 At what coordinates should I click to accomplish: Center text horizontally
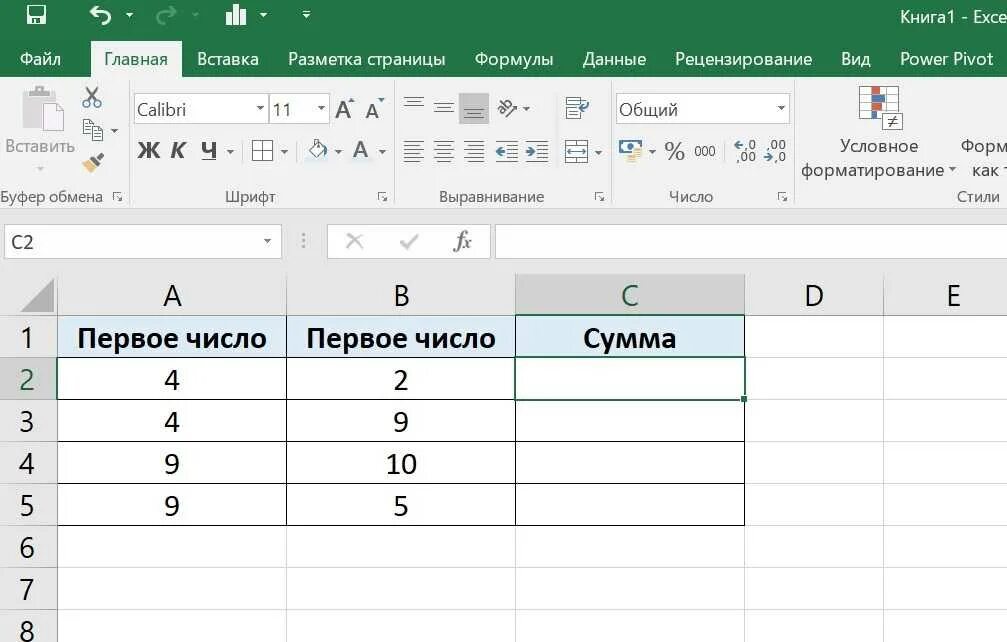444,152
